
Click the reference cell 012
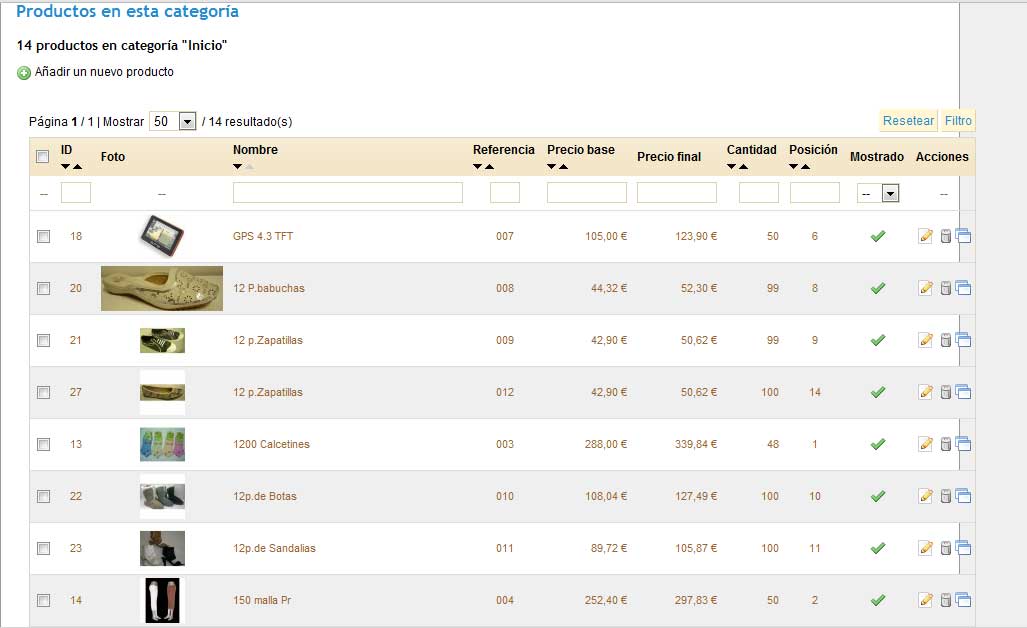[505, 392]
